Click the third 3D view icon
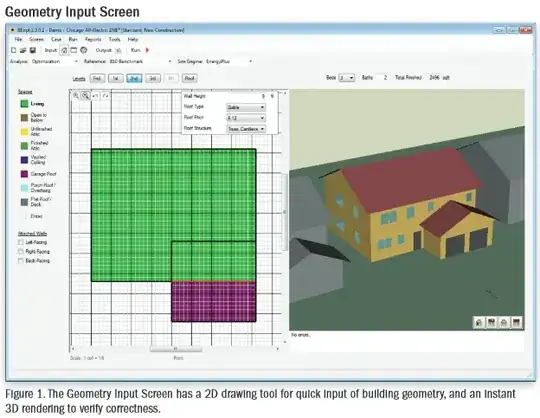 pyautogui.click(x=504, y=322)
